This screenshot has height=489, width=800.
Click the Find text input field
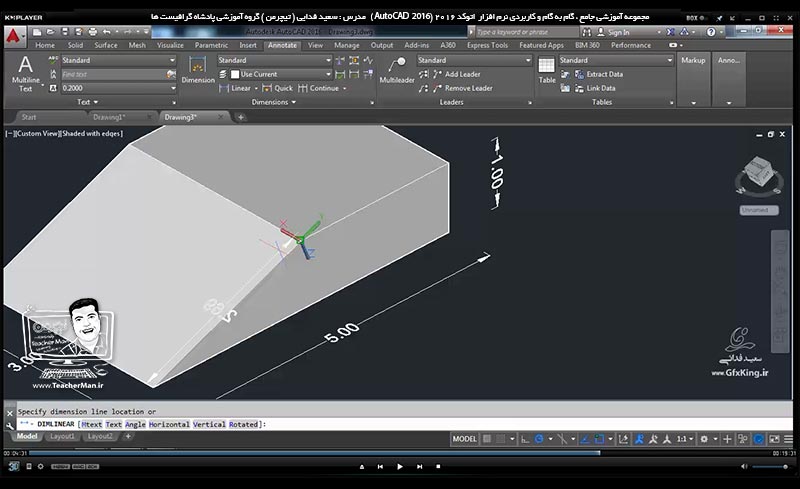pyautogui.click(x=113, y=75)
